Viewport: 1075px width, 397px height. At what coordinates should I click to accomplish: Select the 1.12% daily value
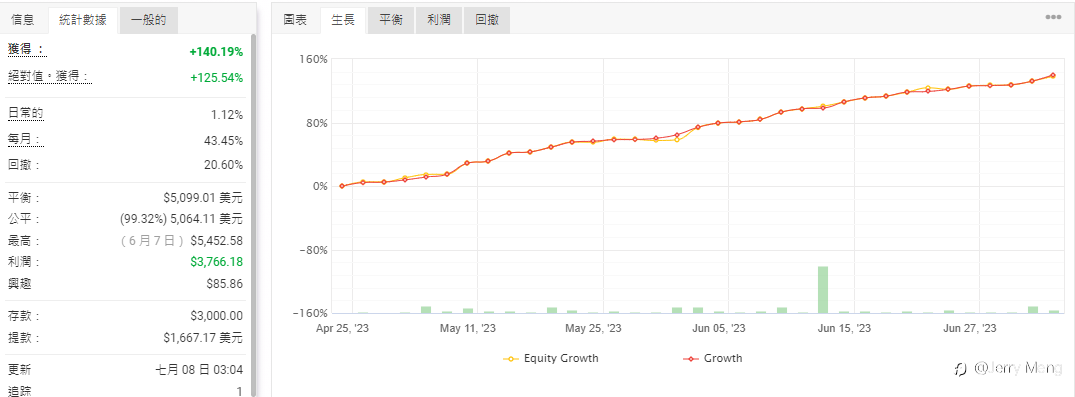(227, 115)
